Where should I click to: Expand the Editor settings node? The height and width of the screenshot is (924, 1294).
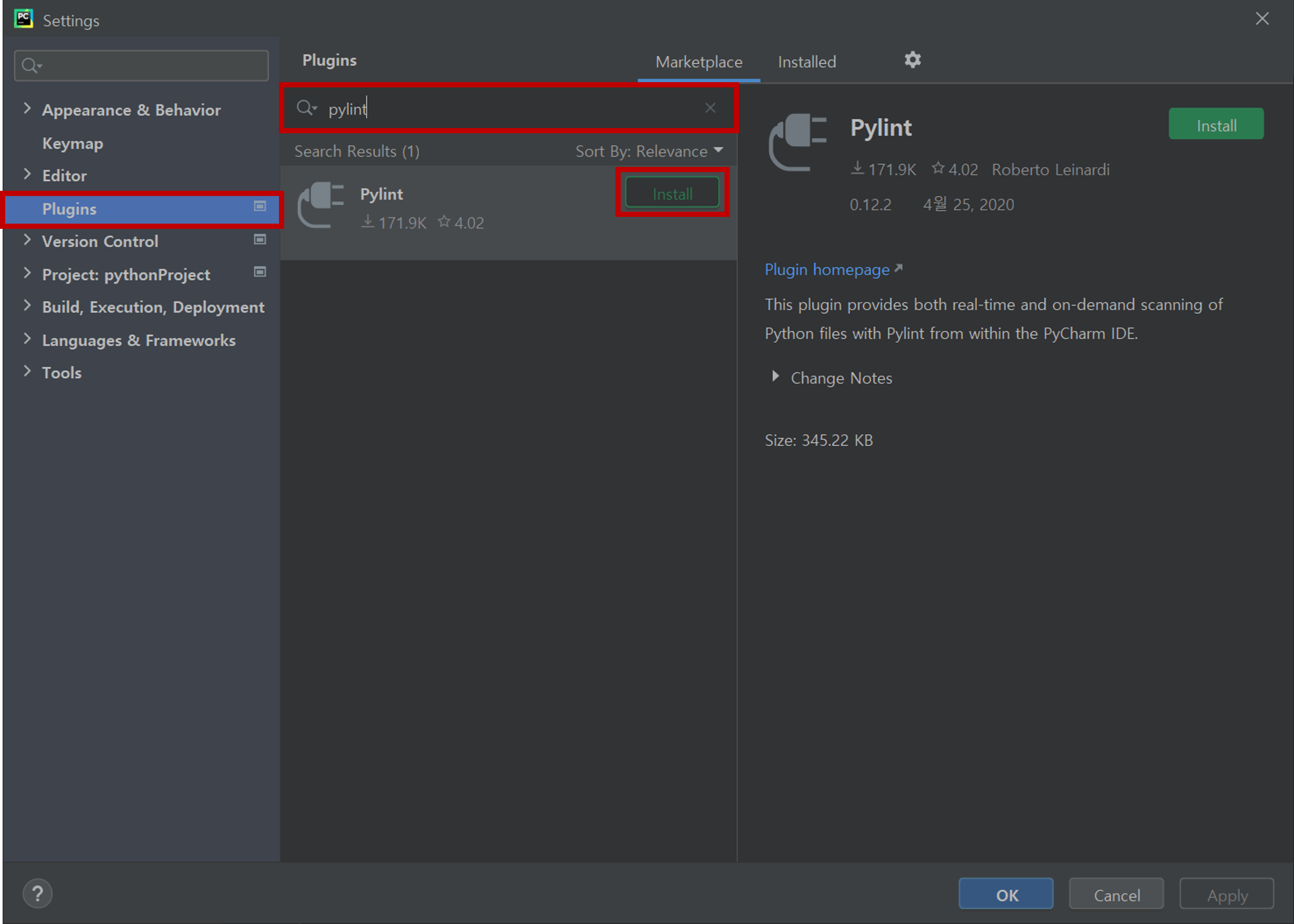tap(27, 175)
